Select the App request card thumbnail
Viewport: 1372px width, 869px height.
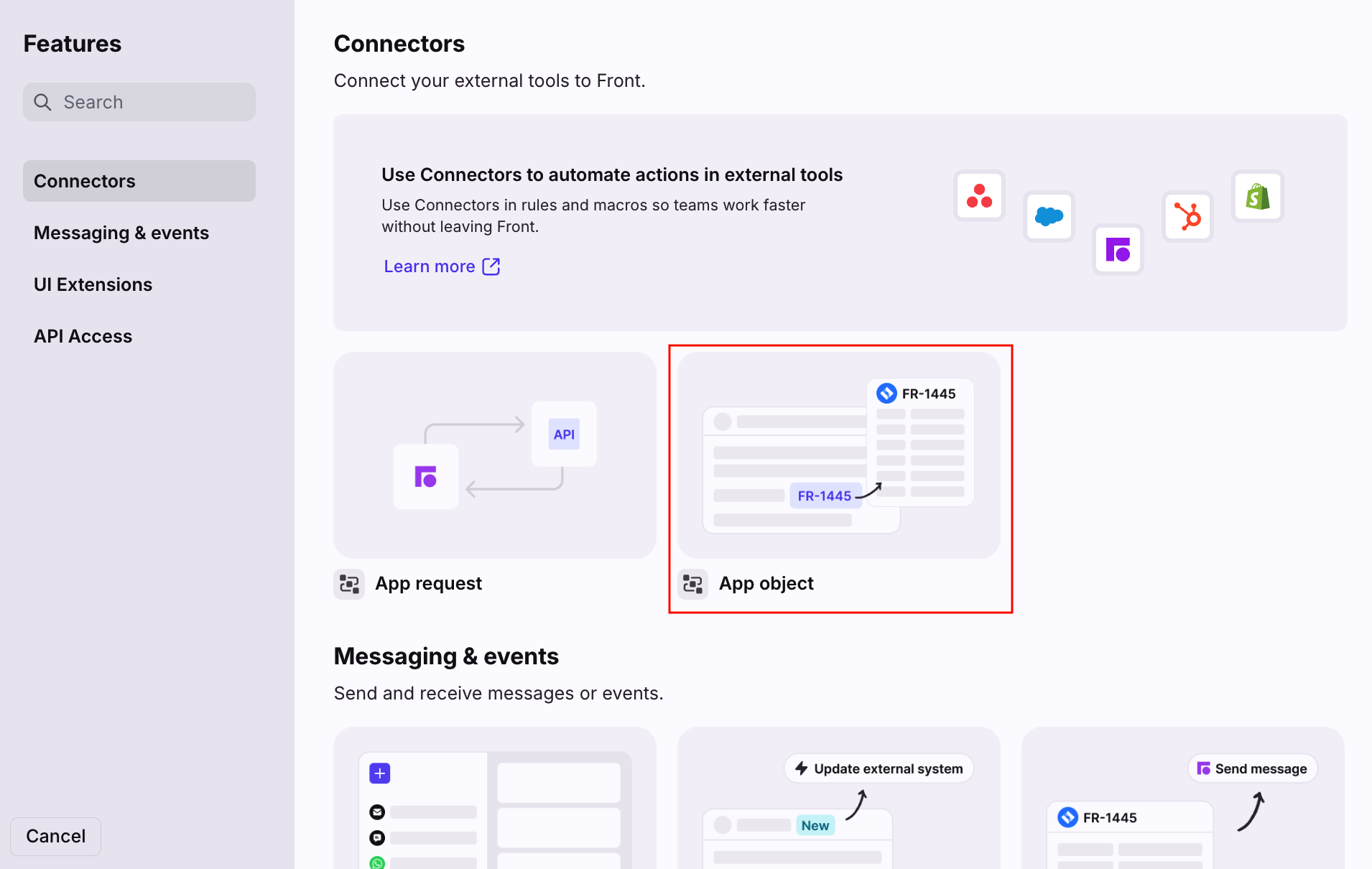pos(494,455)
